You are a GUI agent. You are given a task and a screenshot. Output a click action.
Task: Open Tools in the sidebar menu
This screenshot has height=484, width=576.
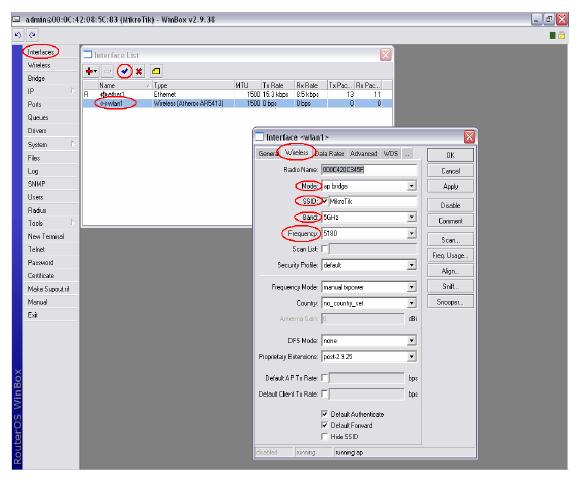click(35, 223)
